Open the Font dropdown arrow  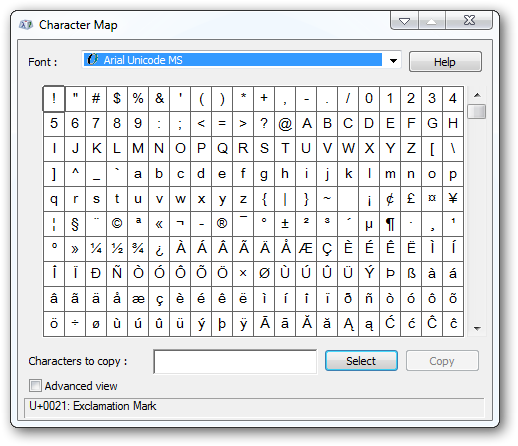(x=393, y=61)
